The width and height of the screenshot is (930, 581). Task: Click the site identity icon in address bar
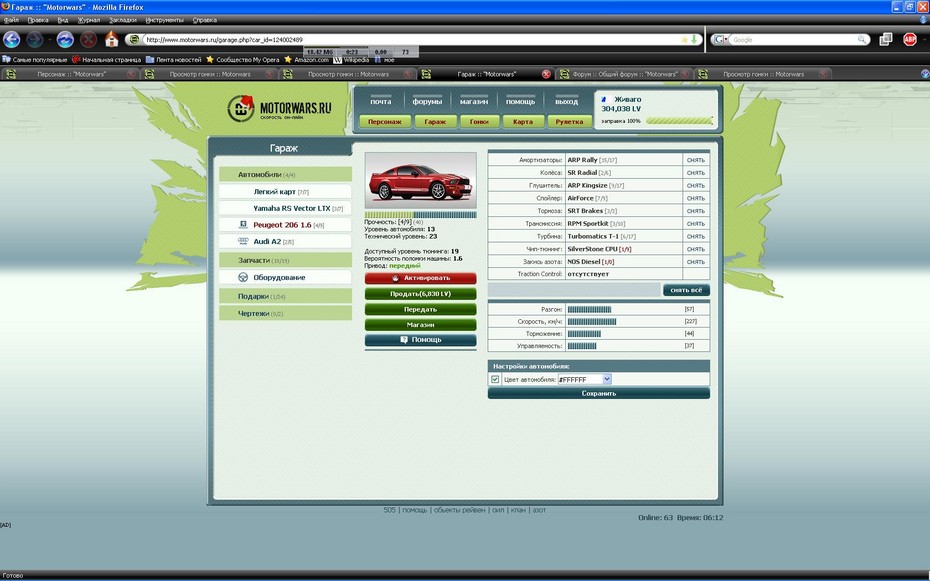coord(135,40)
